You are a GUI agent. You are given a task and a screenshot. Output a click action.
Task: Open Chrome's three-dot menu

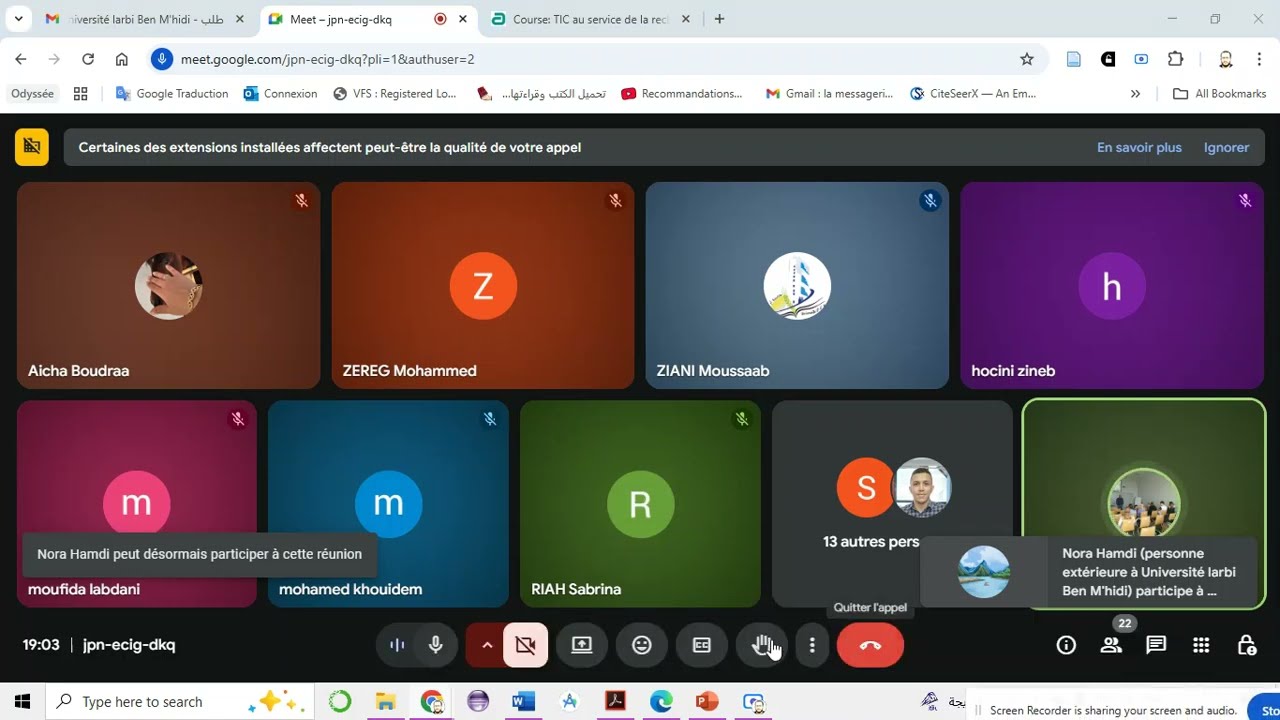click(1259, 59)
